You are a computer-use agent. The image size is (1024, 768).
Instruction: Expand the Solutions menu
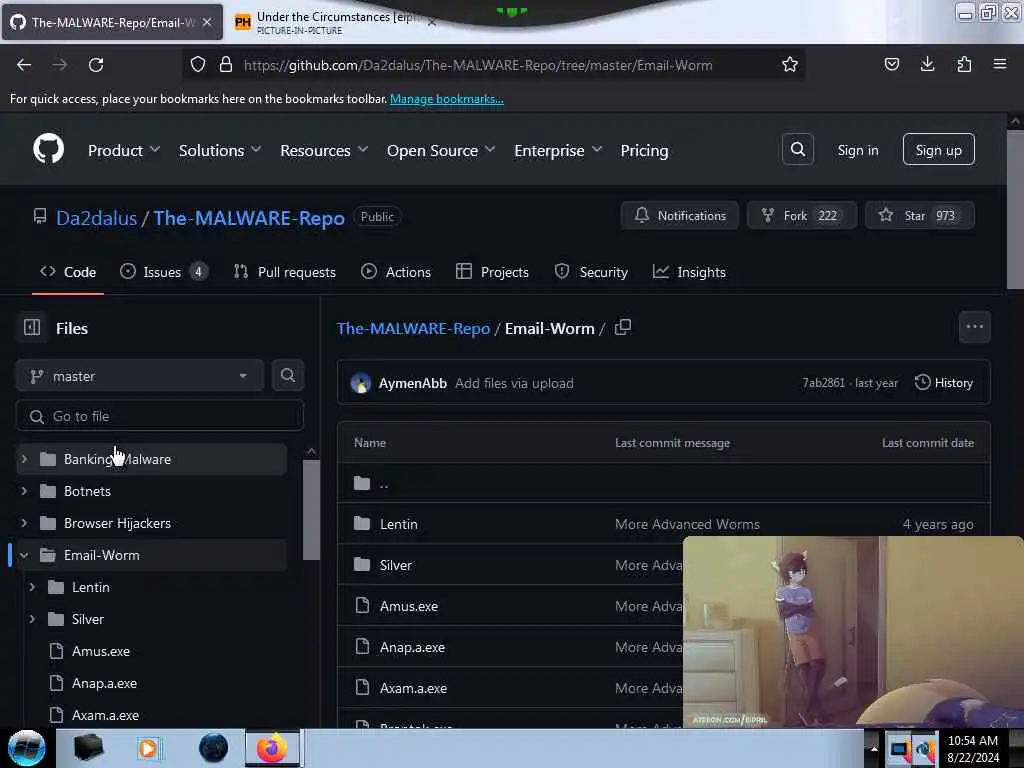pyautogui.click(x=219, y=150)
